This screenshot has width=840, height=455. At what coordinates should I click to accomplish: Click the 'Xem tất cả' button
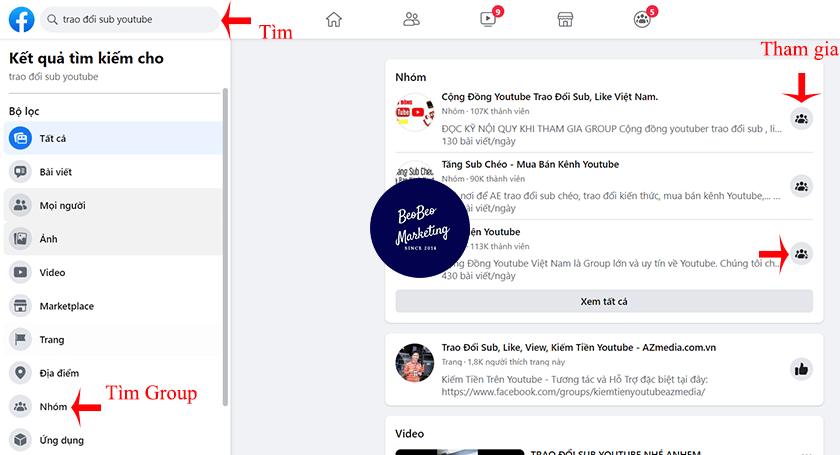point(604,302)
